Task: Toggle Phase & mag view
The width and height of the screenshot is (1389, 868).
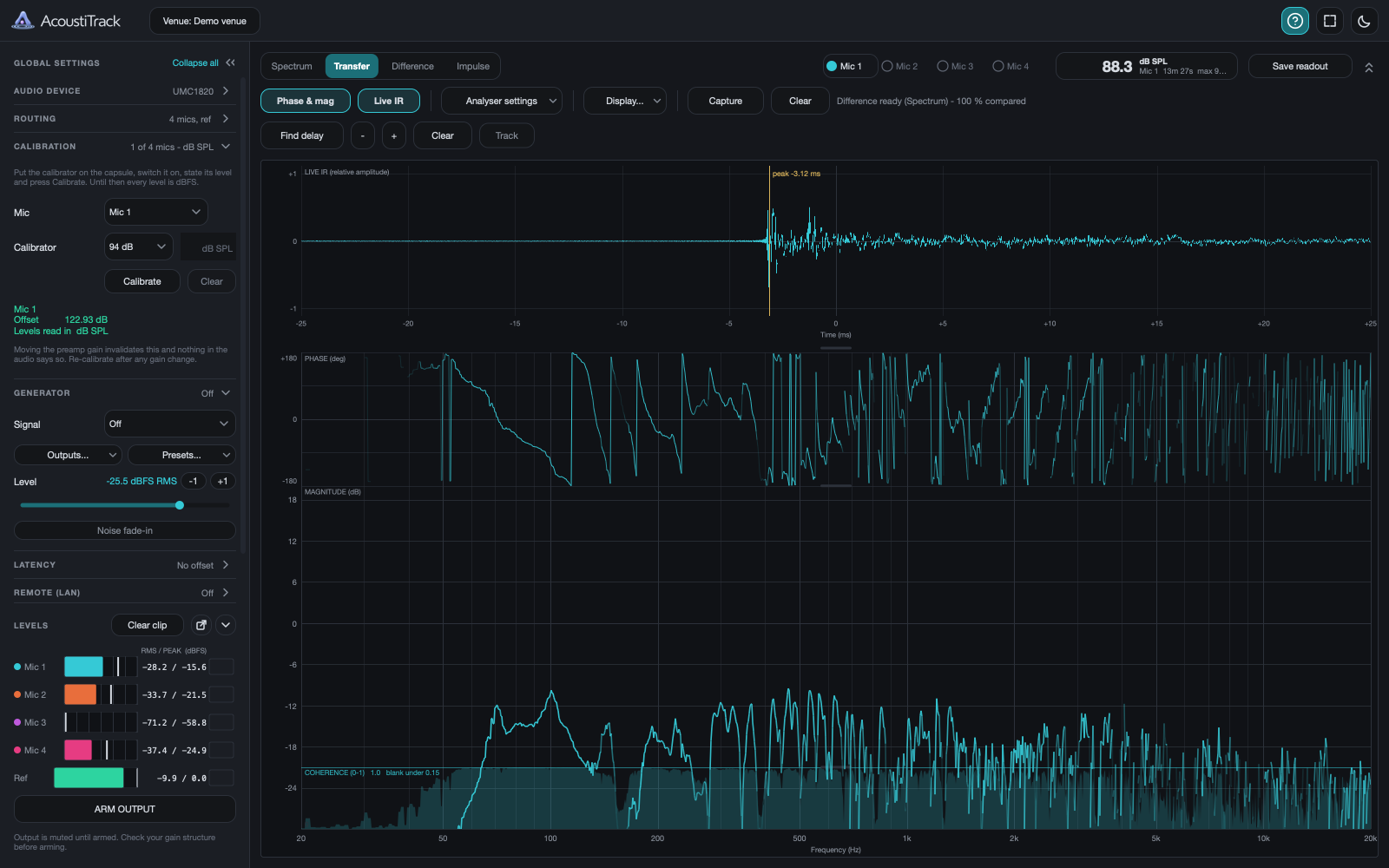Action: coord(306,101)
